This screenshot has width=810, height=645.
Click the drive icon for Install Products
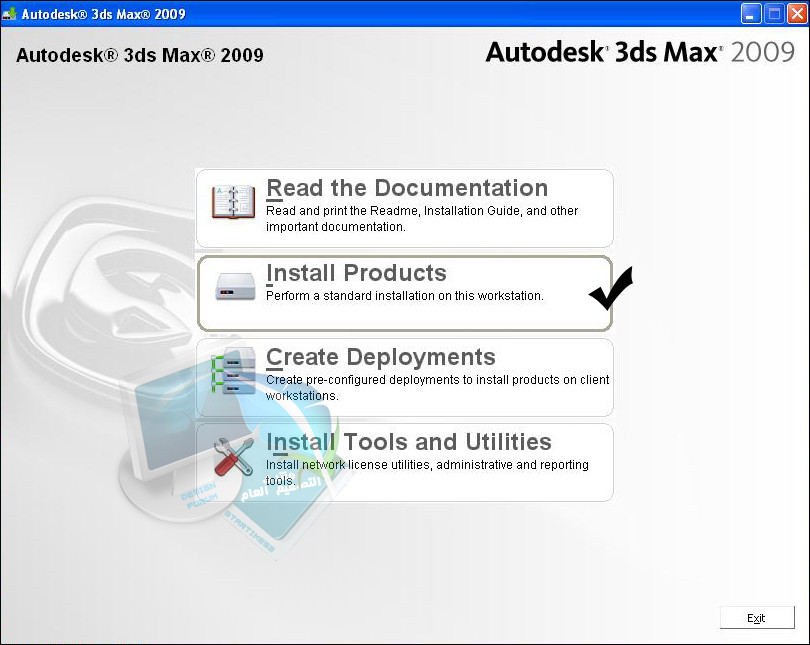click(x=235, y=287)
